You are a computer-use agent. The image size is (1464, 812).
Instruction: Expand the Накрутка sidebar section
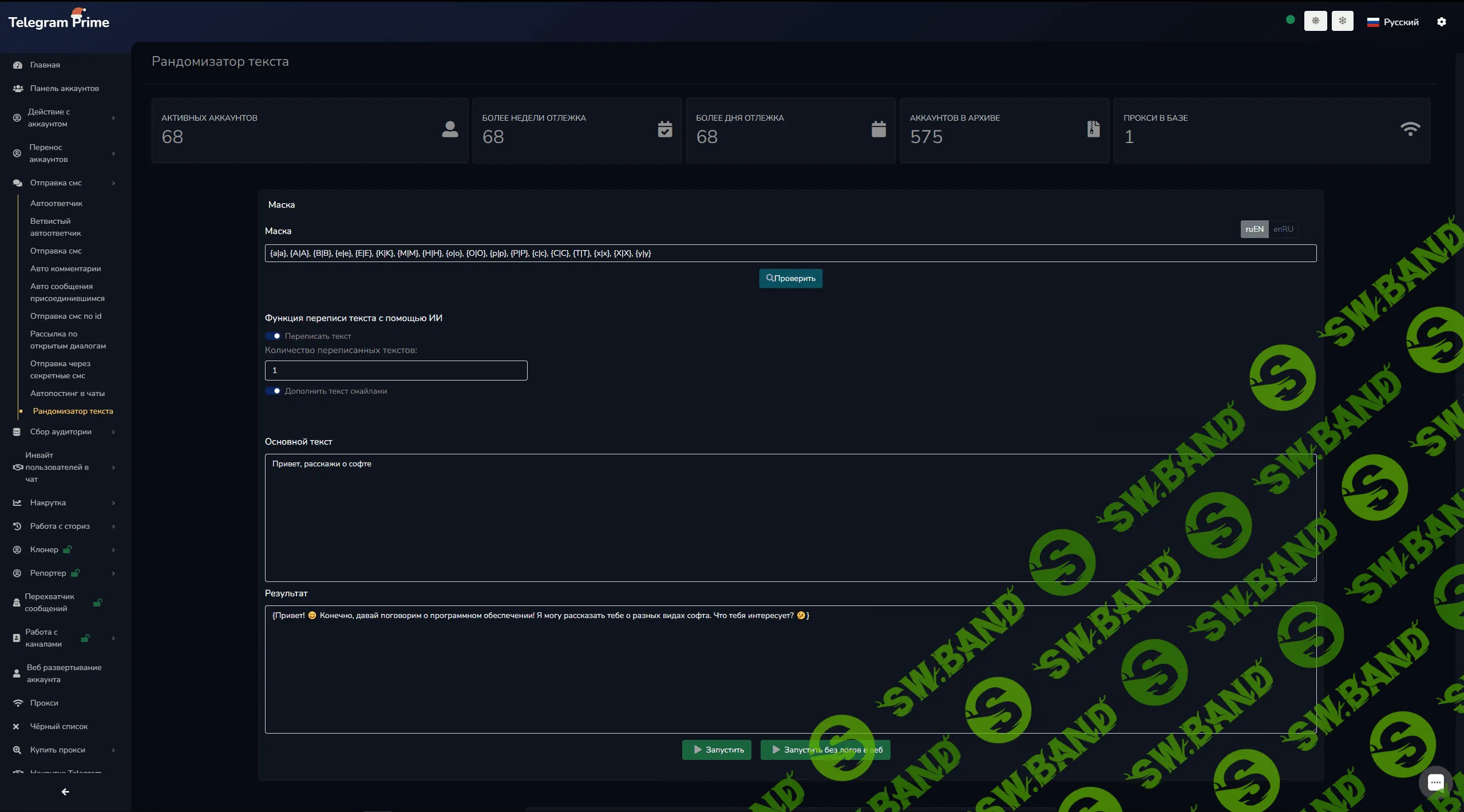click(48, 502)
